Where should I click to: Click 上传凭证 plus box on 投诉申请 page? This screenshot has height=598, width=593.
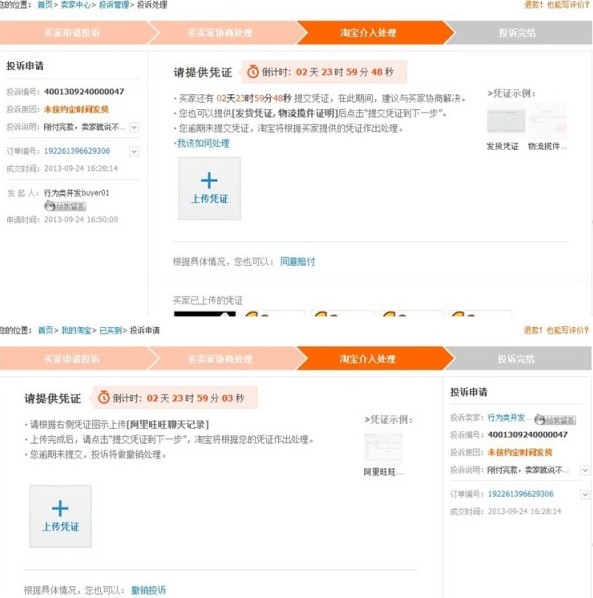point(60,516)
